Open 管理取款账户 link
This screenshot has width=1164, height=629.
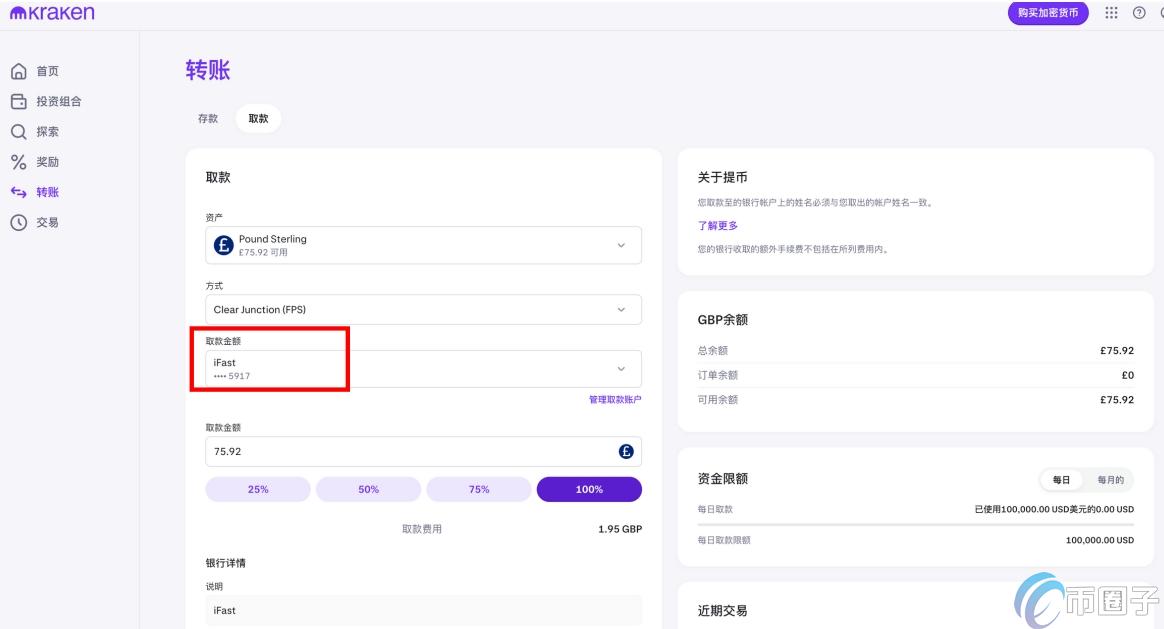click(x=613, y=398)
